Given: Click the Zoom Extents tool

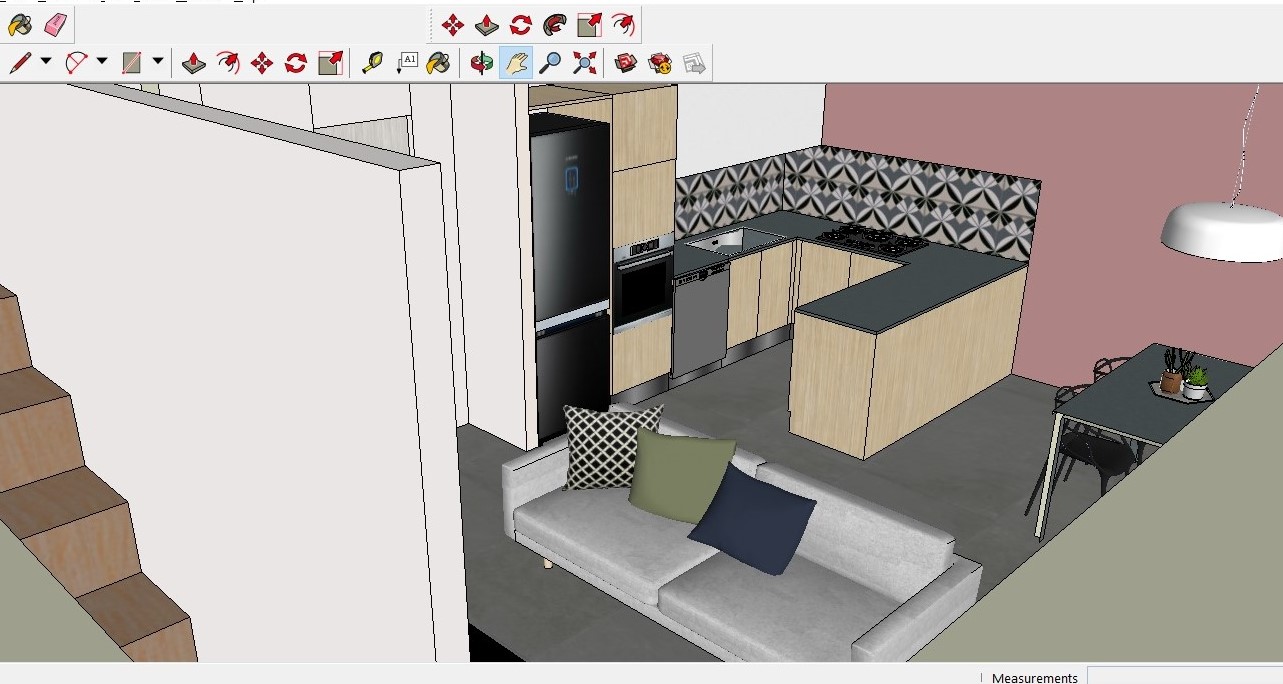Looking at the screenshot, I should 584,63.
